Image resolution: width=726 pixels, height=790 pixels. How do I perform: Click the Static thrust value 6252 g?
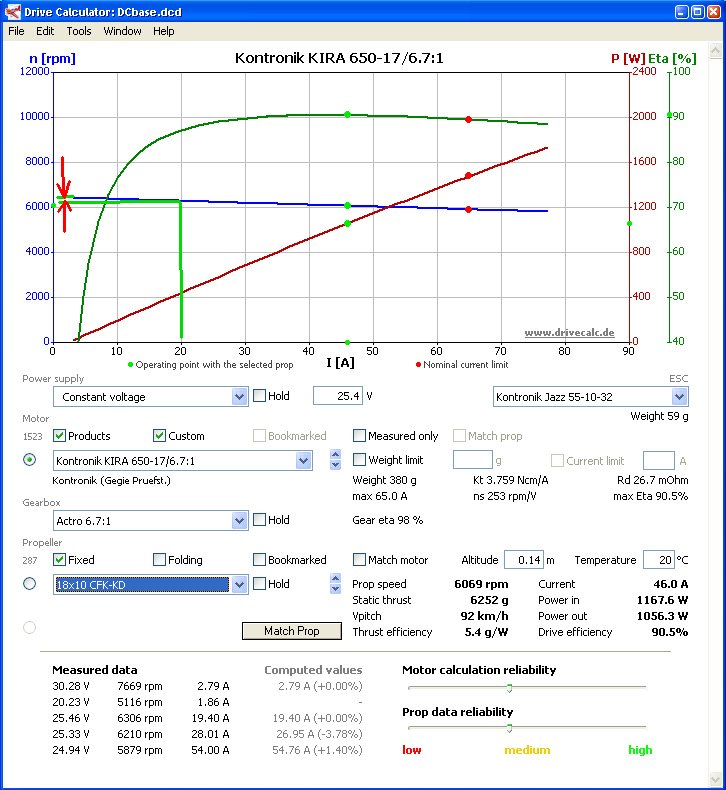pyautogui.click(x=489, y=600)
